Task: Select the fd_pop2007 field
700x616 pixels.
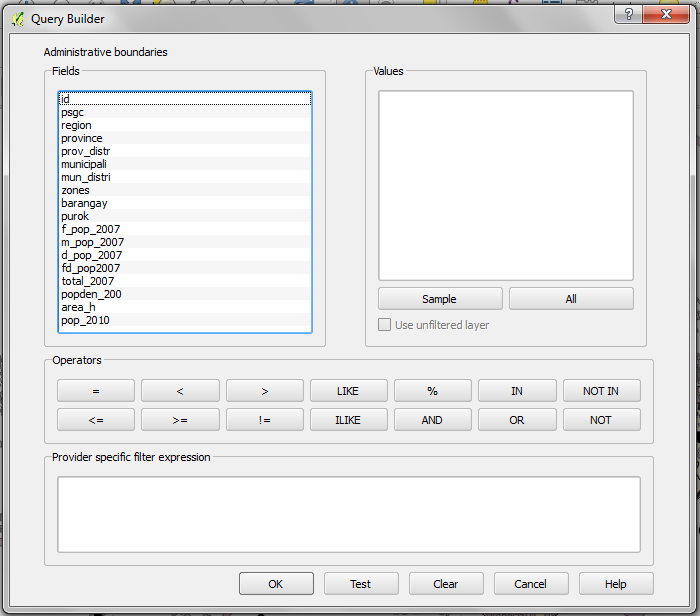Action: pos(185,267)
